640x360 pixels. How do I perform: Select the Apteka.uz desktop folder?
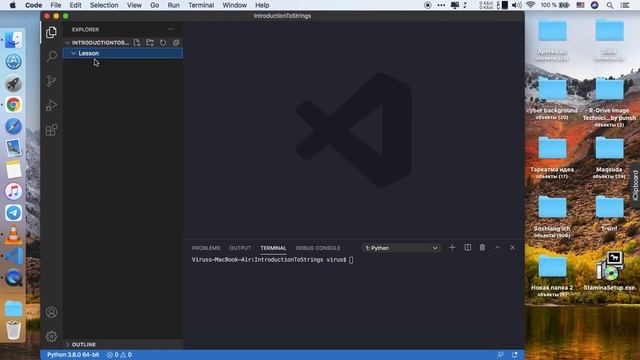[552, 40]
